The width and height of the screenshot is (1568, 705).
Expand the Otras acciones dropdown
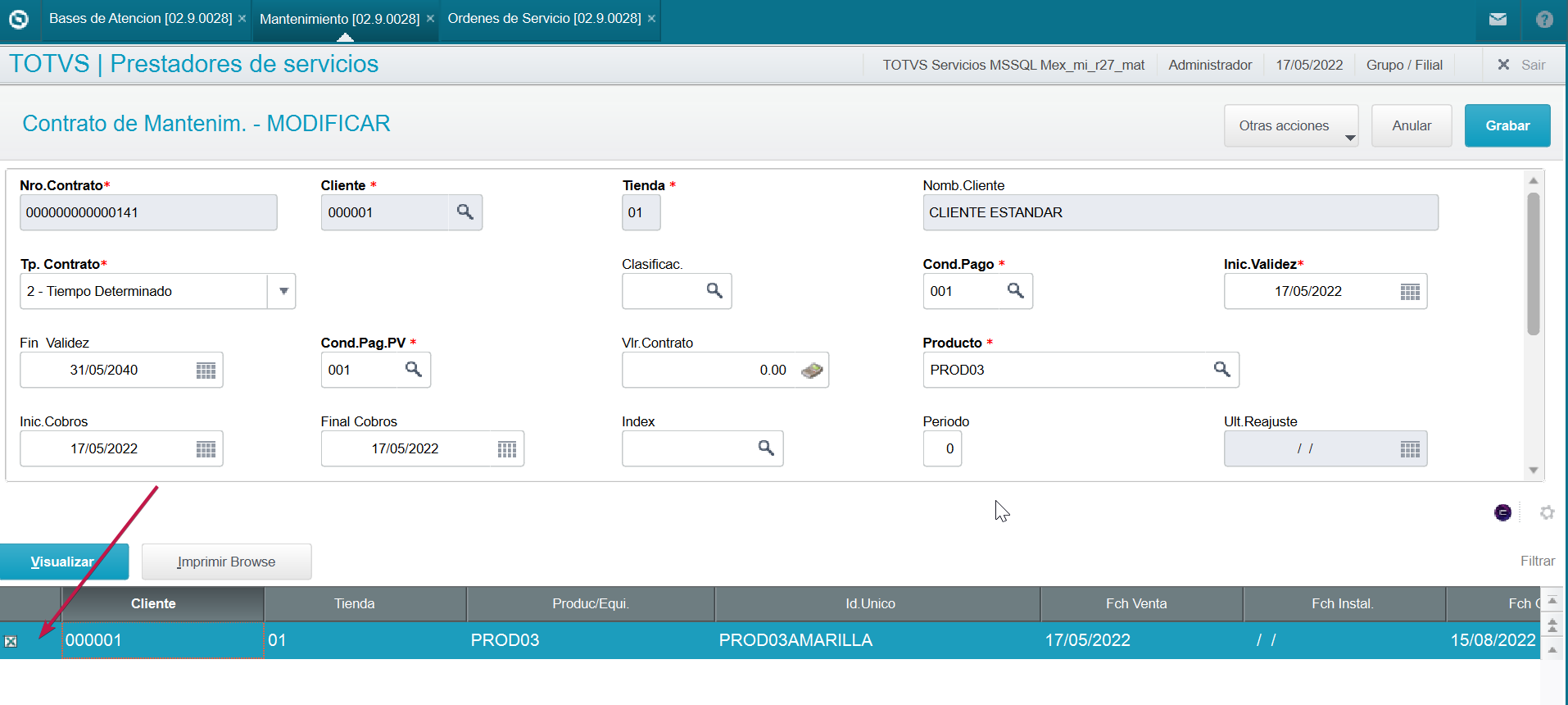click(x=1291, y=125)
